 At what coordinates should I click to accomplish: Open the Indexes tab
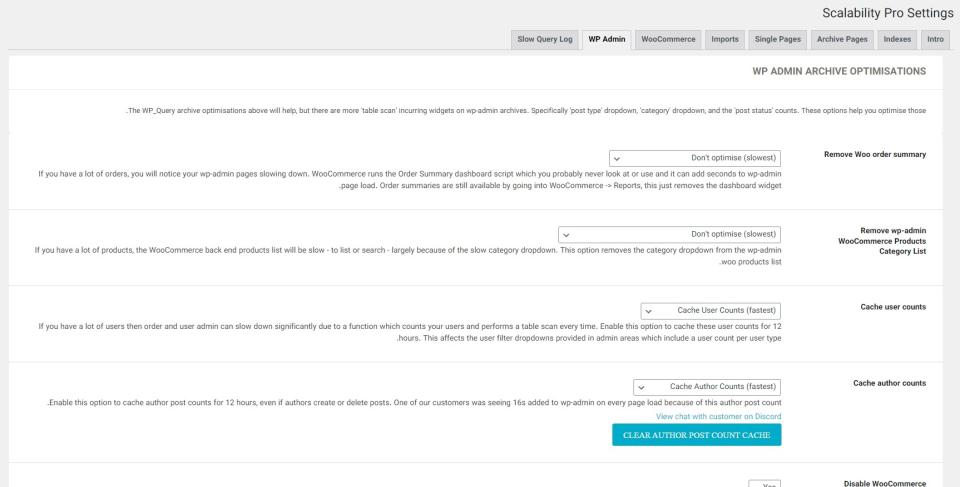[897, 39]
